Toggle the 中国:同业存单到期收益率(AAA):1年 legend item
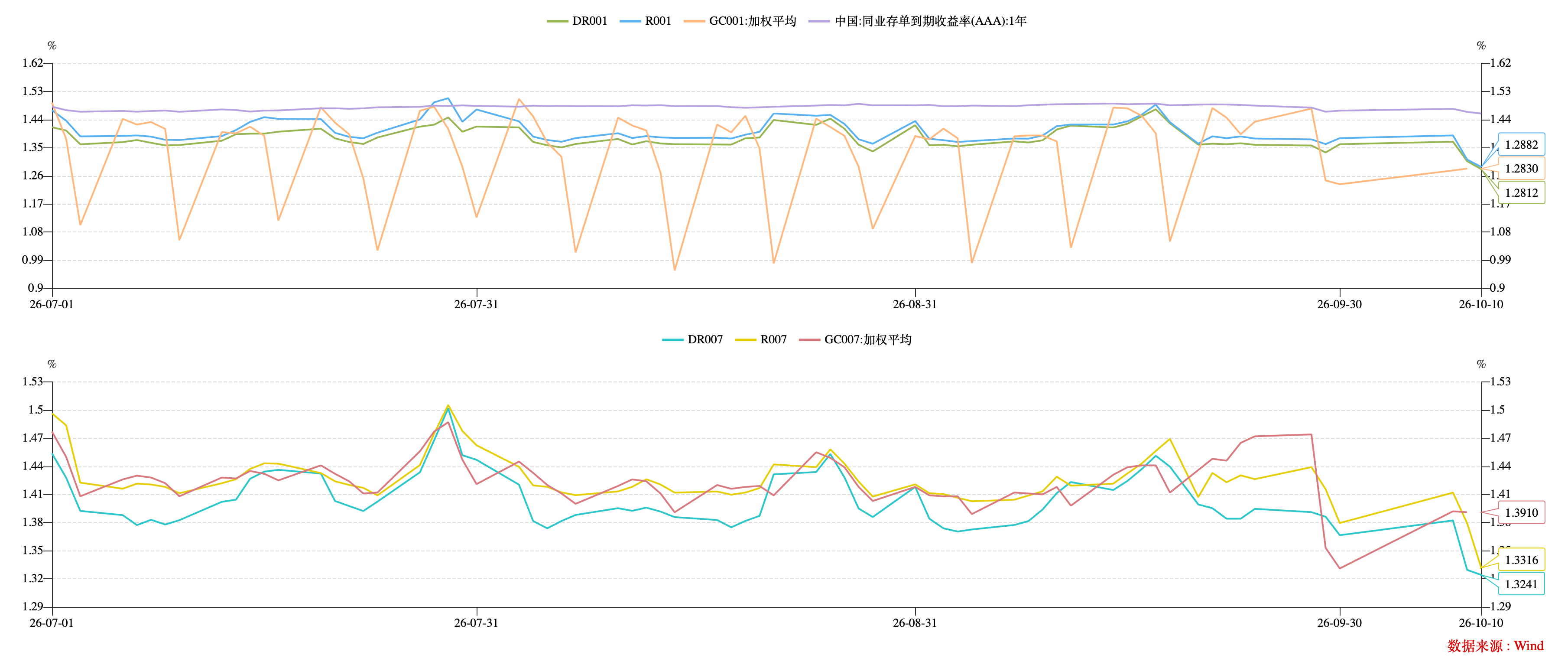Viewport: 1568px width, 665px height. click(x=917, y=21)
